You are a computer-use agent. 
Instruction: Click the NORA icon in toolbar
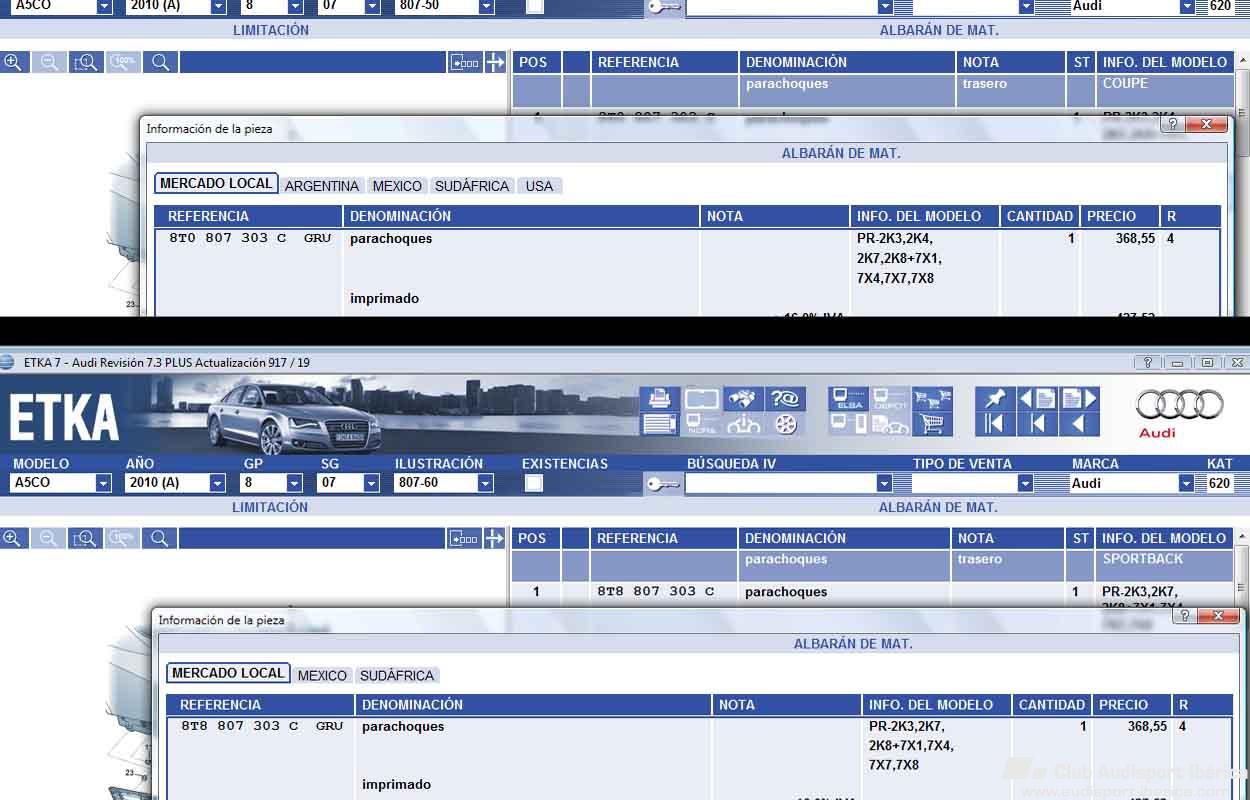click(702, 424)
